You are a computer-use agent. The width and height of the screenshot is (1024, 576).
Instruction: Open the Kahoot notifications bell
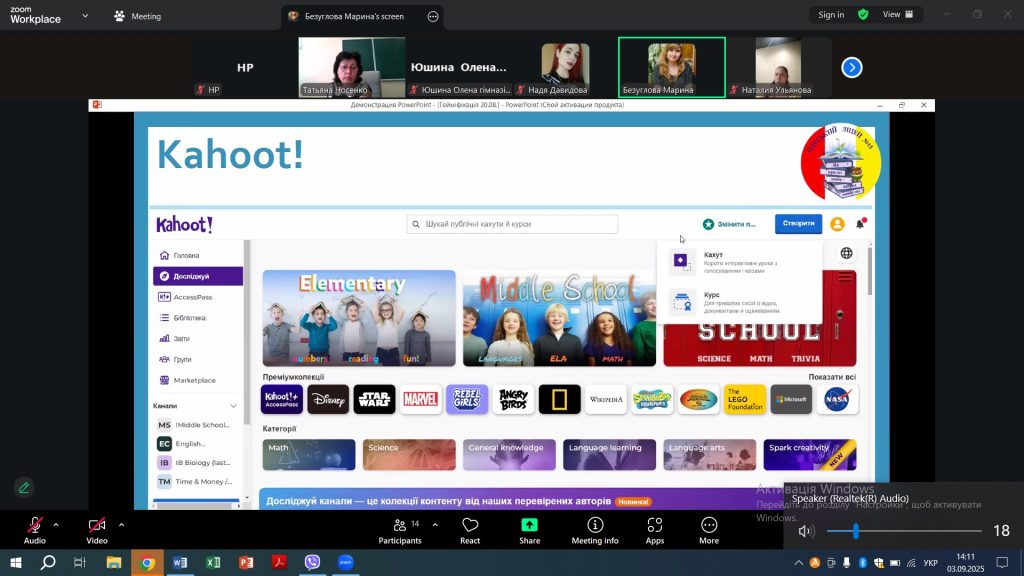861,223
